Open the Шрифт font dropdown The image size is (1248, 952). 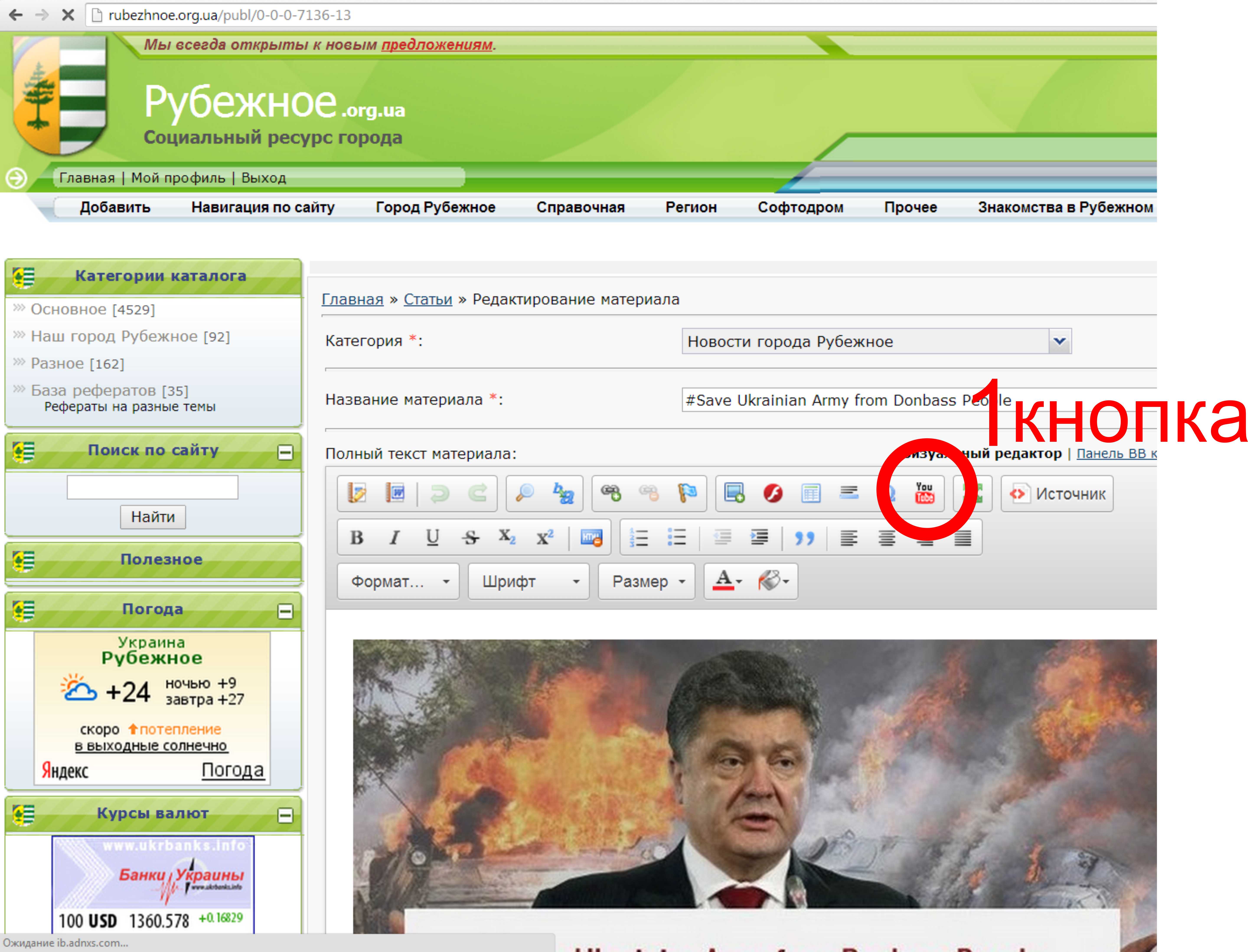(x=528, y=581)
